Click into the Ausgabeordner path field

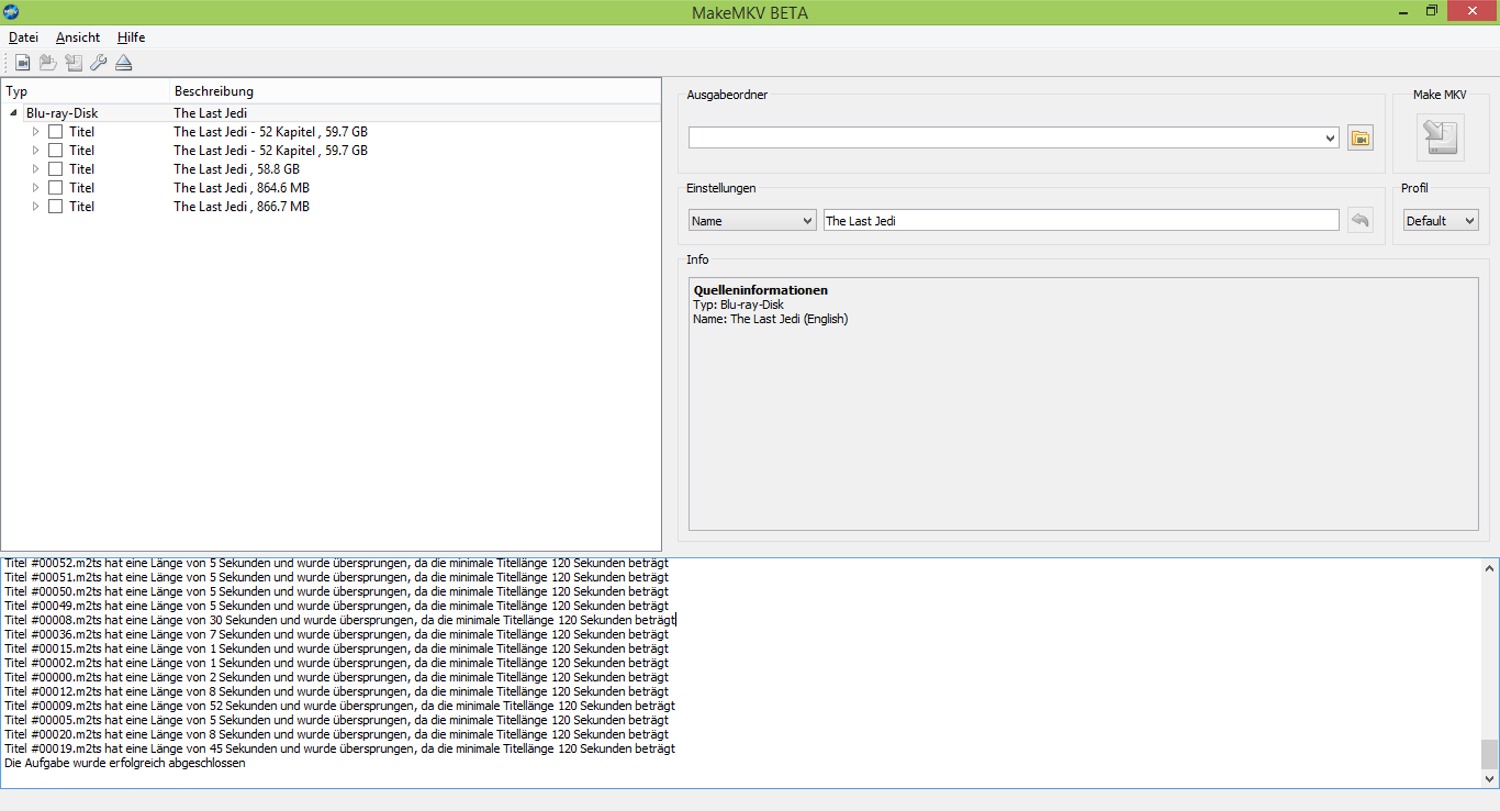pos(1005,138)
